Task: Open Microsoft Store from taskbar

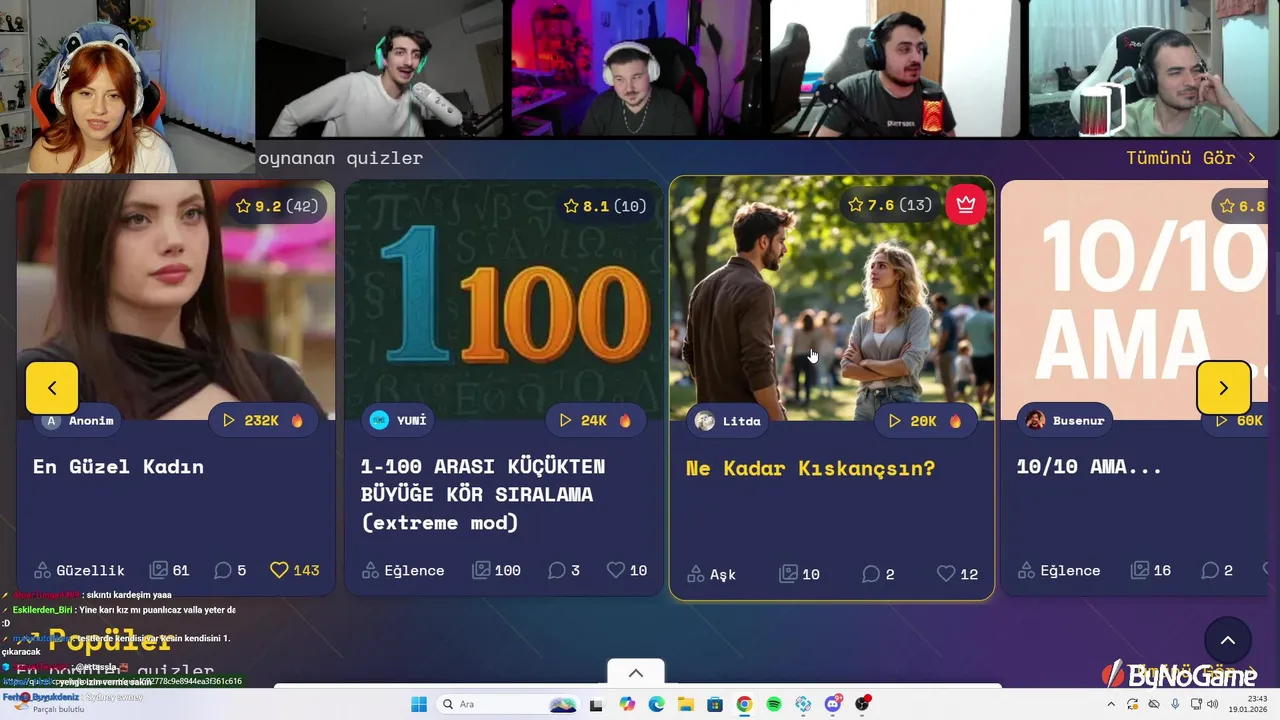Action: click(x=715, y=704)
